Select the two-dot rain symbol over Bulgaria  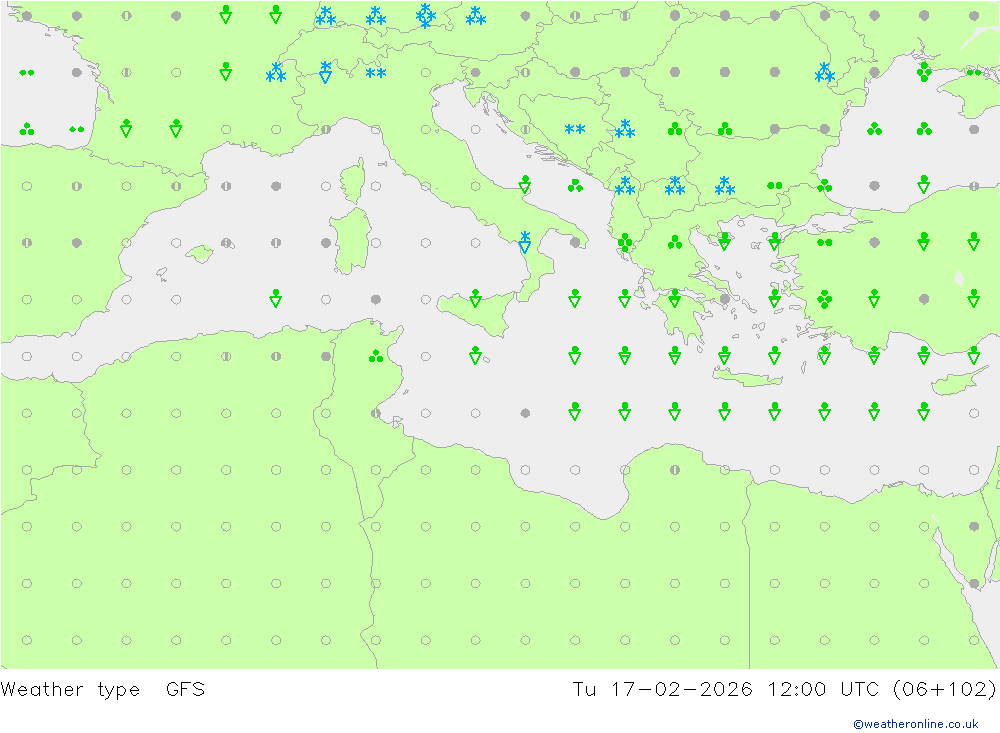point(774,186)
